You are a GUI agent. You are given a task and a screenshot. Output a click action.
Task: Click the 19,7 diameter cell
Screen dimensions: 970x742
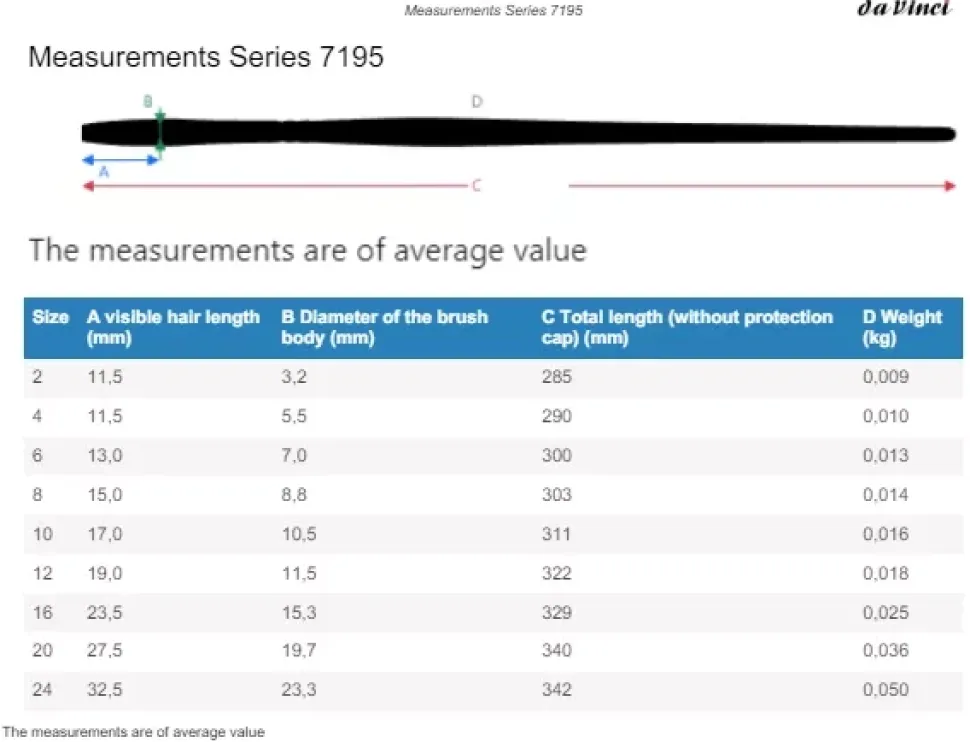click(299, 651)
